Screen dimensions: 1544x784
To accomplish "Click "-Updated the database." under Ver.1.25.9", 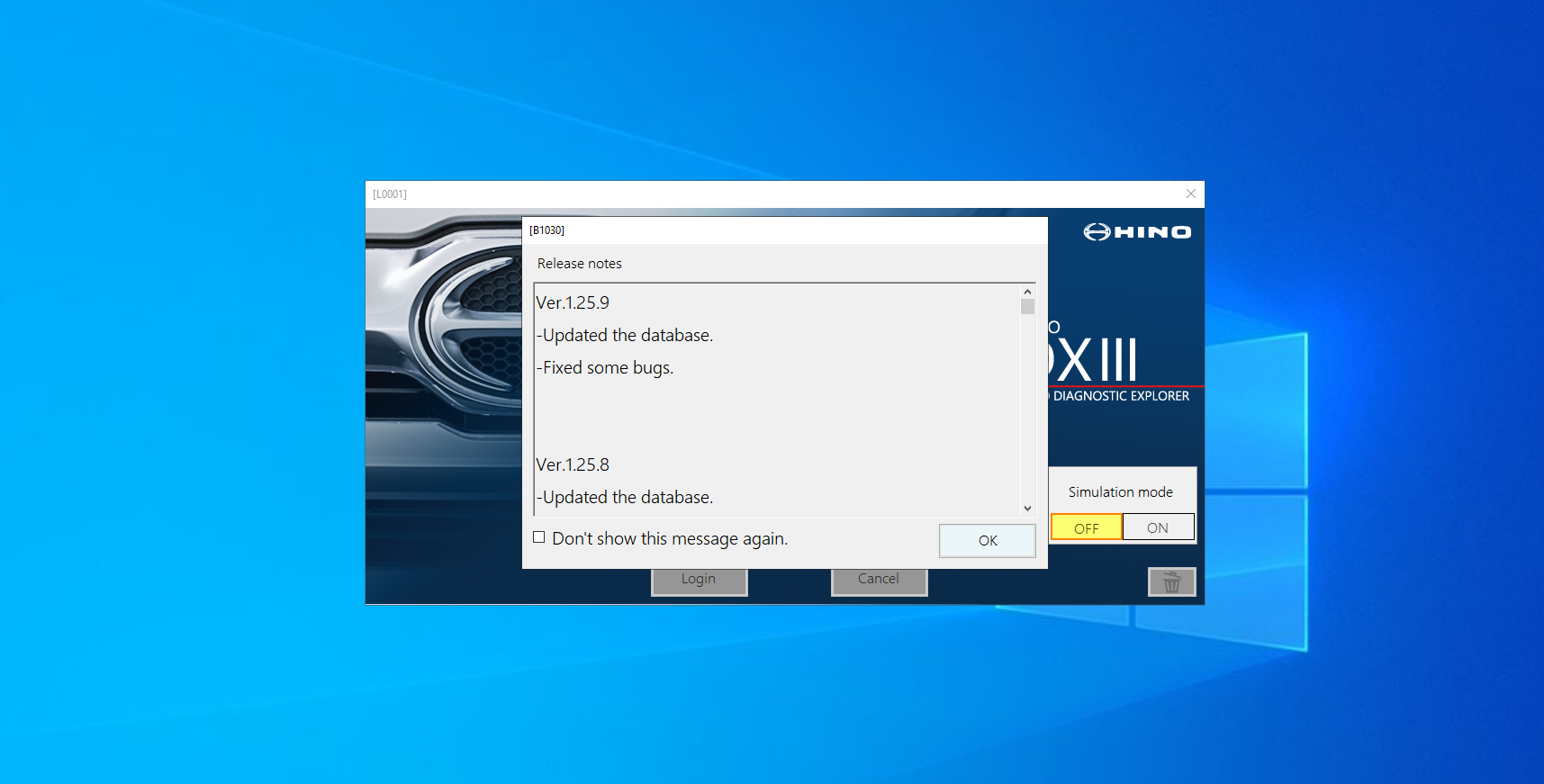I will (x=625, y=335).
